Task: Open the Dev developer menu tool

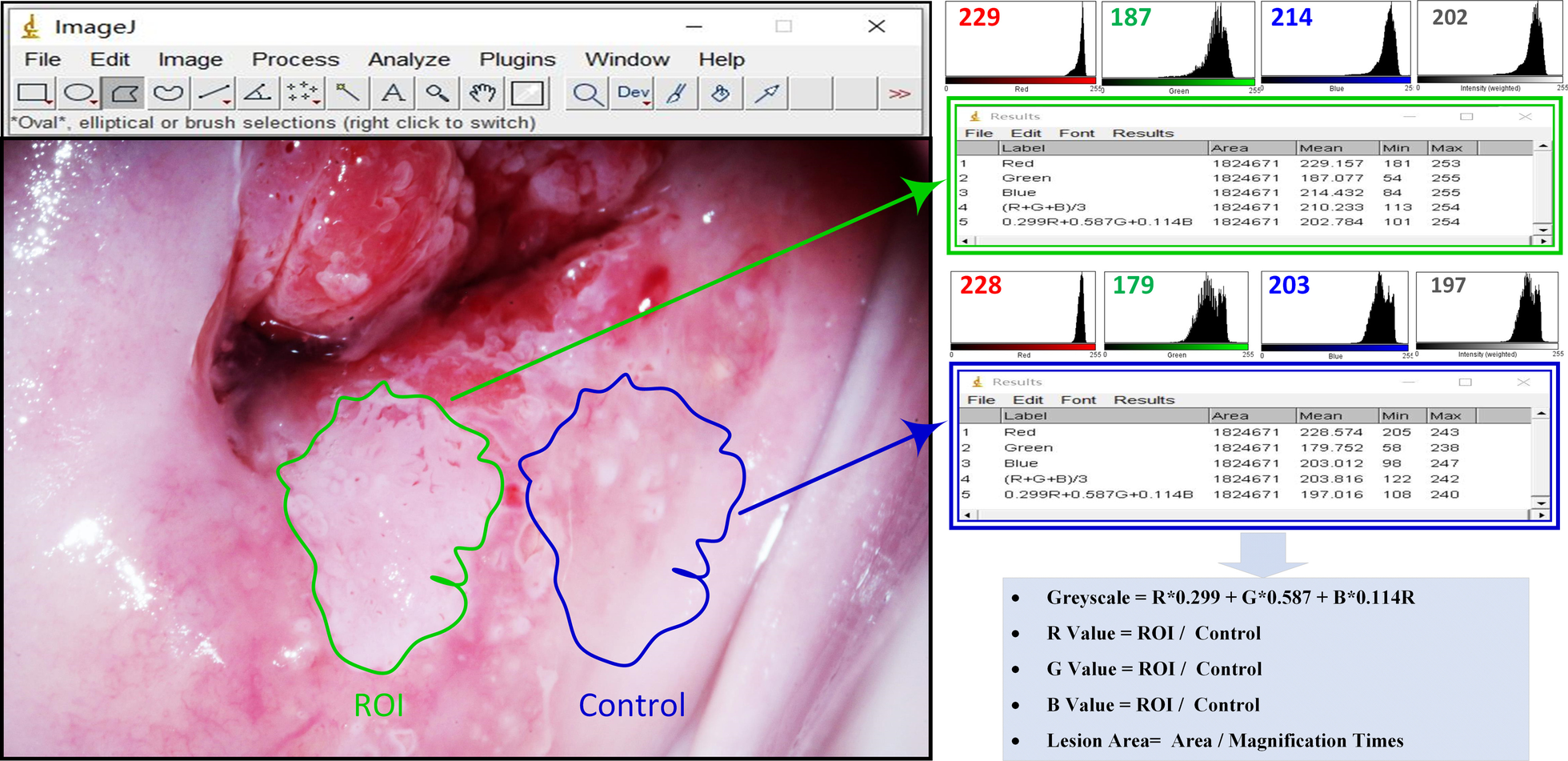Action: (x=634, y=94)
